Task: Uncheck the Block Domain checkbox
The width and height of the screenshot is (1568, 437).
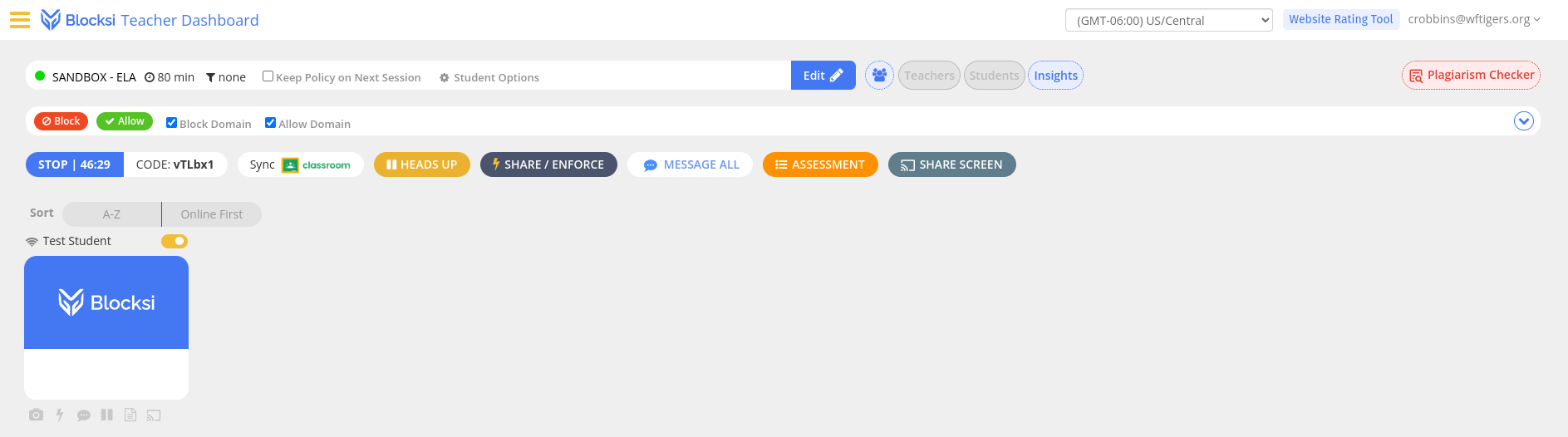Action: click(171, 123)
